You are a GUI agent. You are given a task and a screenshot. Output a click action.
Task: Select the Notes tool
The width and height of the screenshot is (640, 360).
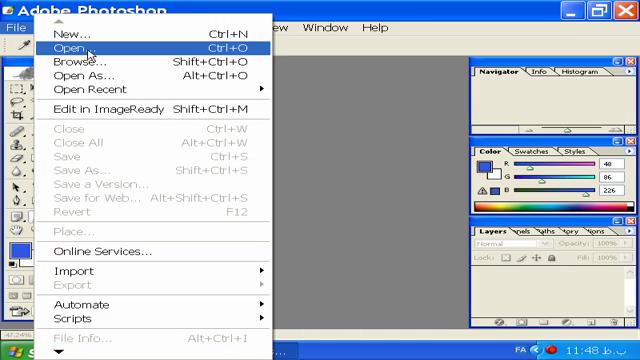[16, 216]
